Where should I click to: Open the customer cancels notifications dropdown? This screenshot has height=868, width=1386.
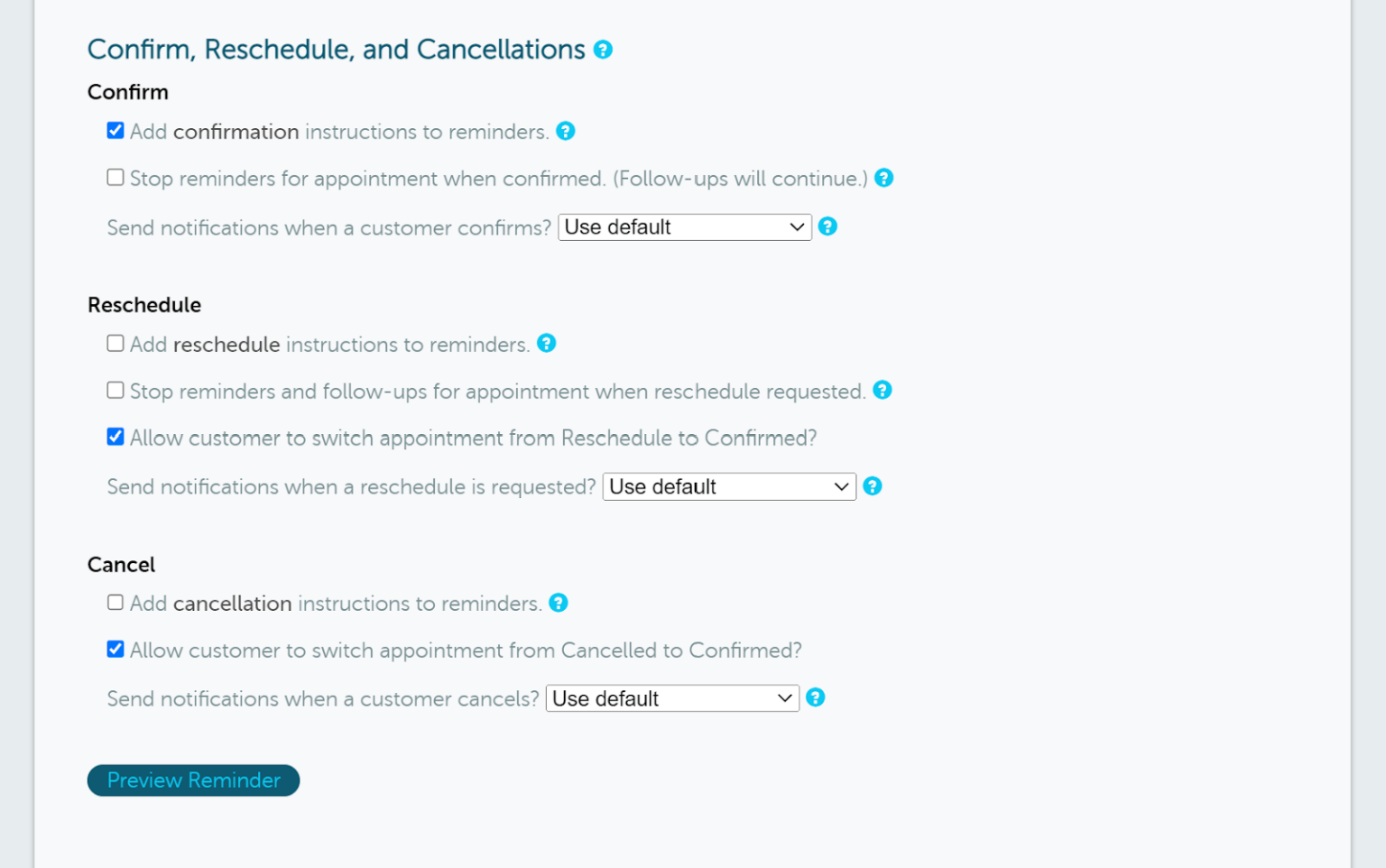click(x=671, y=697)
